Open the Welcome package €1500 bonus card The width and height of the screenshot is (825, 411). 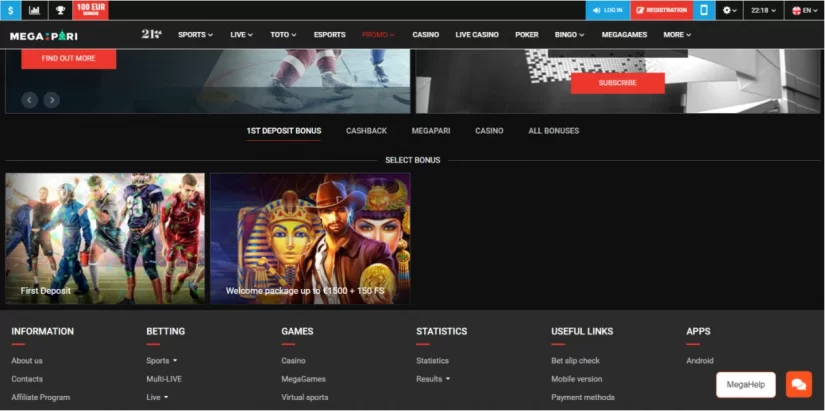pyautogui.click(x=310, y=238)
